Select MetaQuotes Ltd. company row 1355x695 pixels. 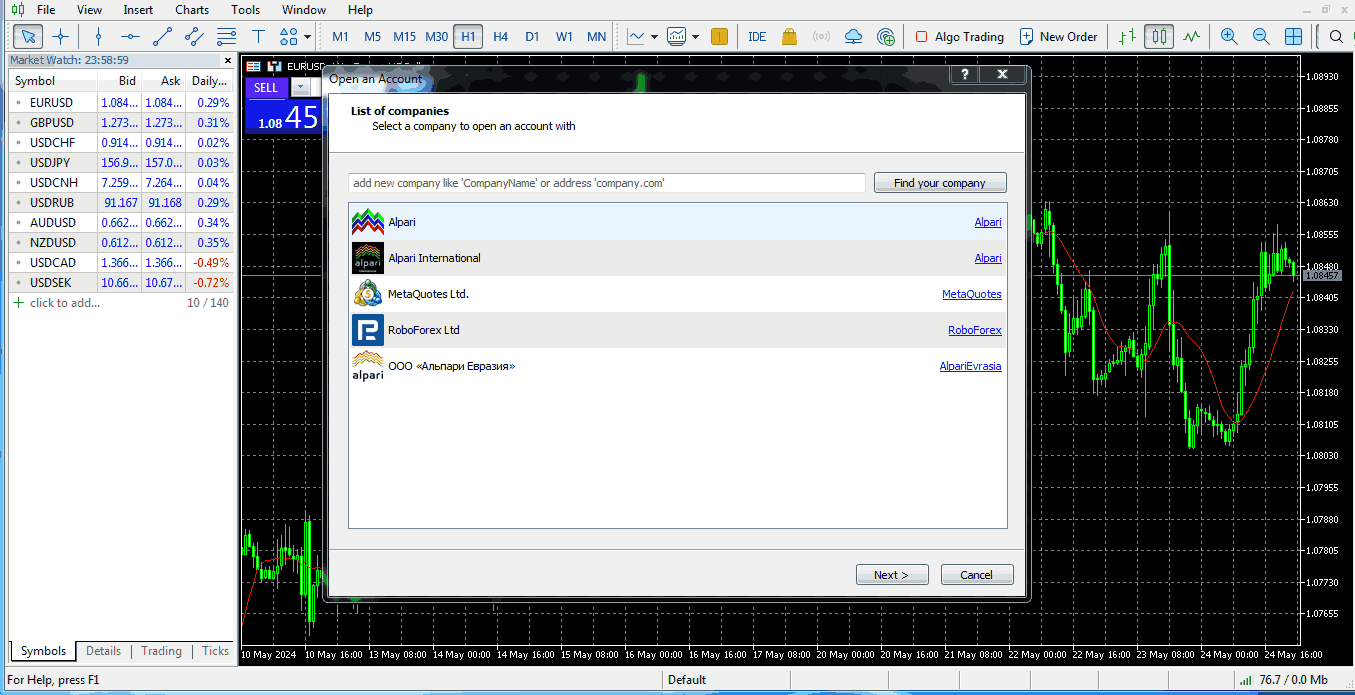677,294
